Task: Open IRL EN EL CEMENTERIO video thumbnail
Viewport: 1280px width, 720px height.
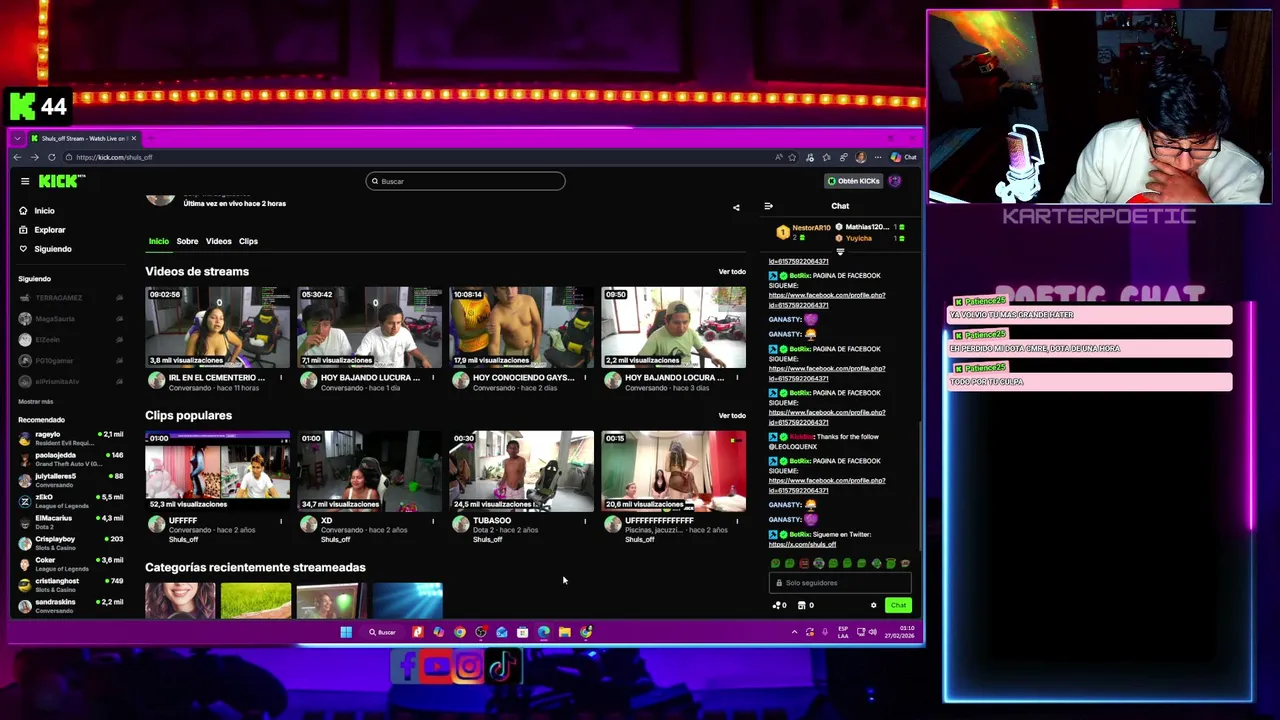Action: [x=217, y=327]
